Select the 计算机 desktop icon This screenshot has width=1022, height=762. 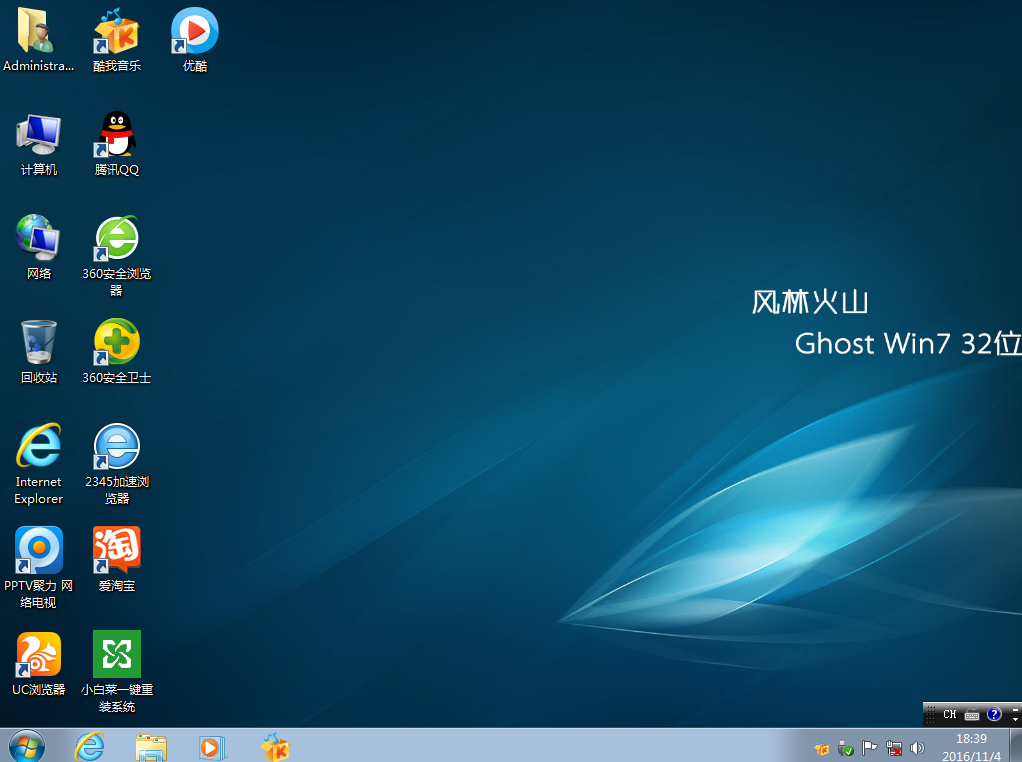point(38,143)
